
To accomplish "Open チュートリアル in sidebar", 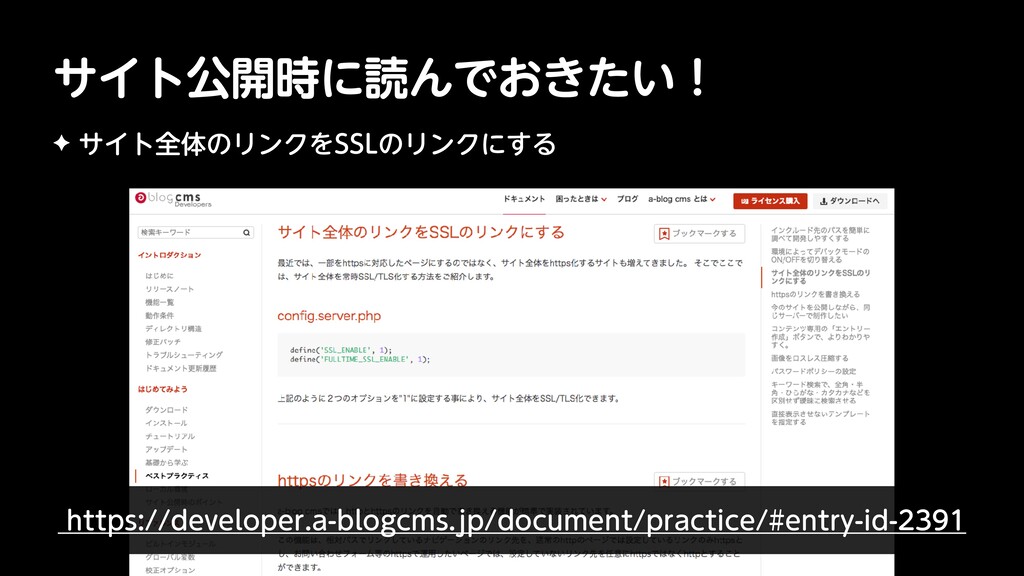I will click(170, 436).
